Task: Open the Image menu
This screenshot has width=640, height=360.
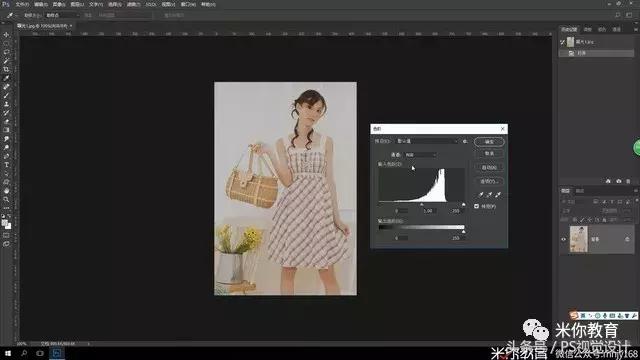Action: coord(59,4)
